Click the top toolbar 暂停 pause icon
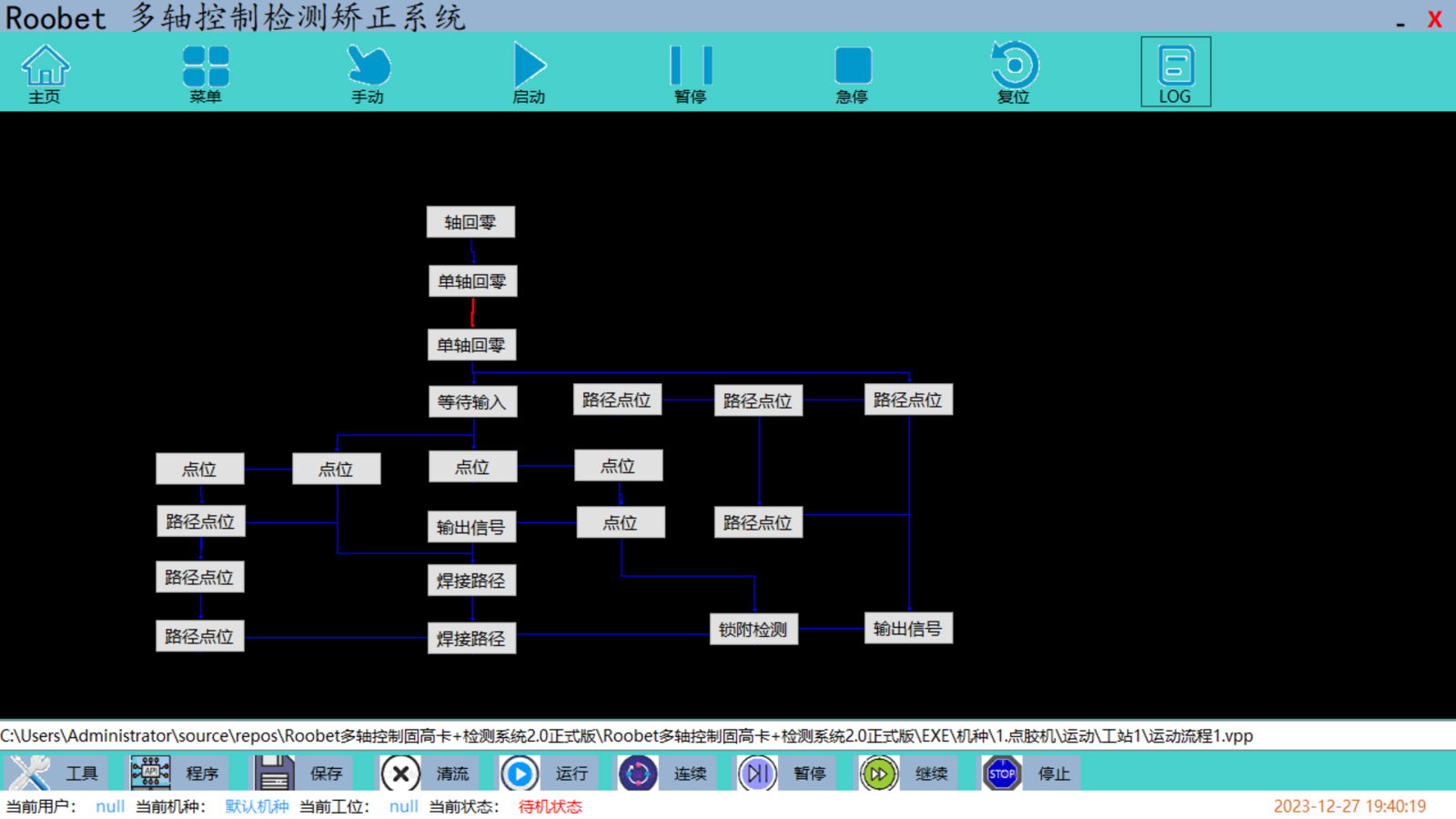The height and width of the screenshot is (819, 1456). tap(691, 66)
